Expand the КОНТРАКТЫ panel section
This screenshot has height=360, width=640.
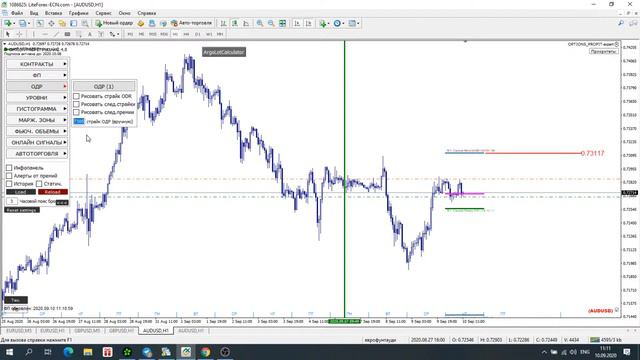(37, 64)
